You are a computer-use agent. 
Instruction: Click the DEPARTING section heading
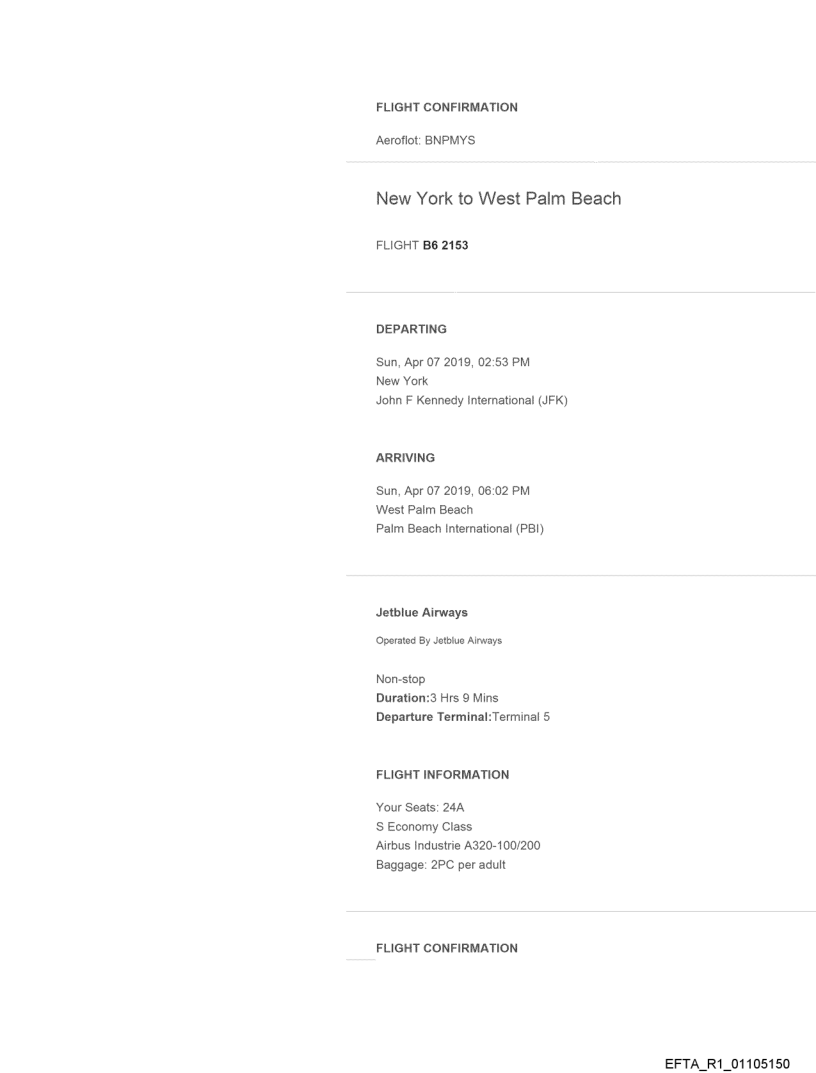pos(411,328)
